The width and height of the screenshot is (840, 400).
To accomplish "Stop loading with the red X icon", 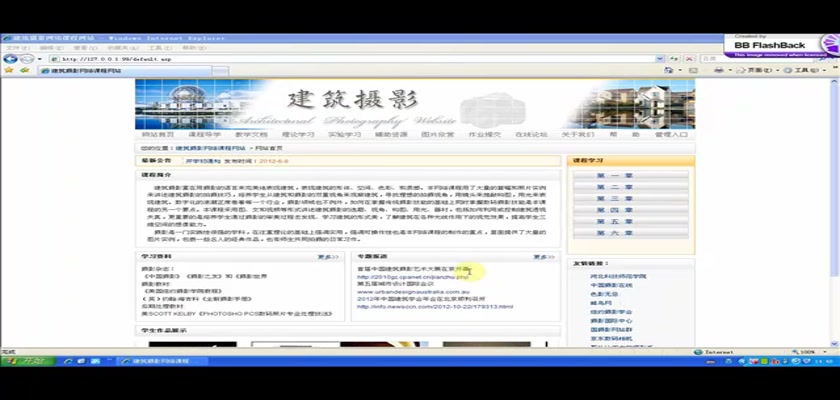I will tap(689, 59).
